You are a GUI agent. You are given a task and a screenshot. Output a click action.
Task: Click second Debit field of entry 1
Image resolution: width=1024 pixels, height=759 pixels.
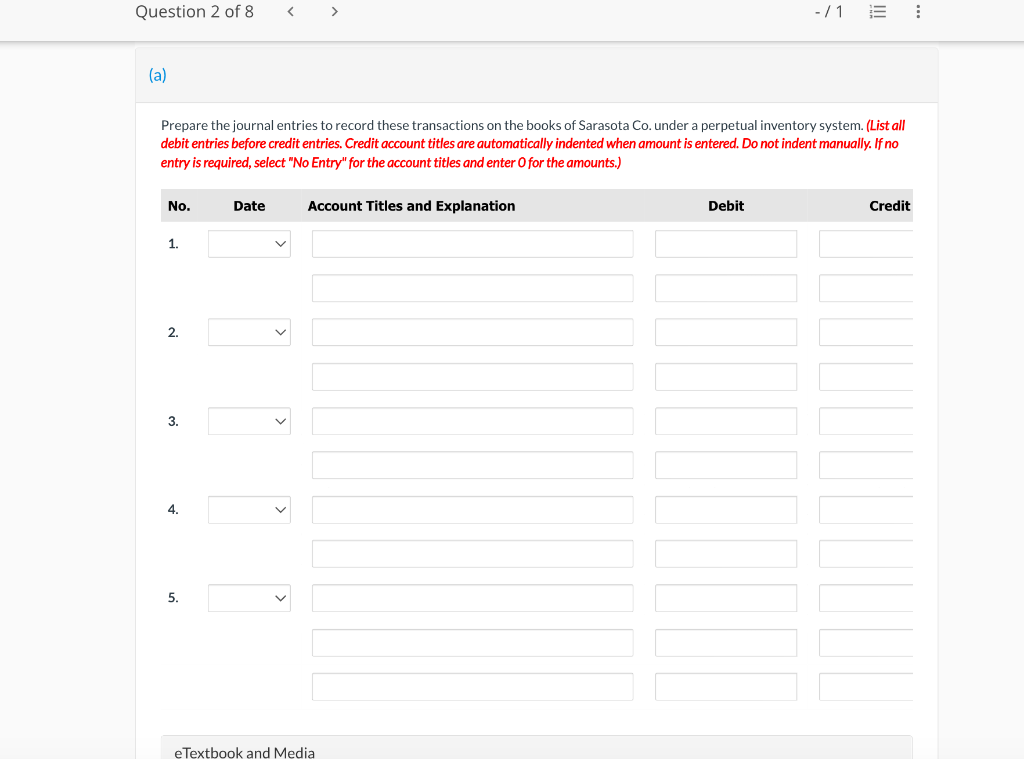click(726, 288)
